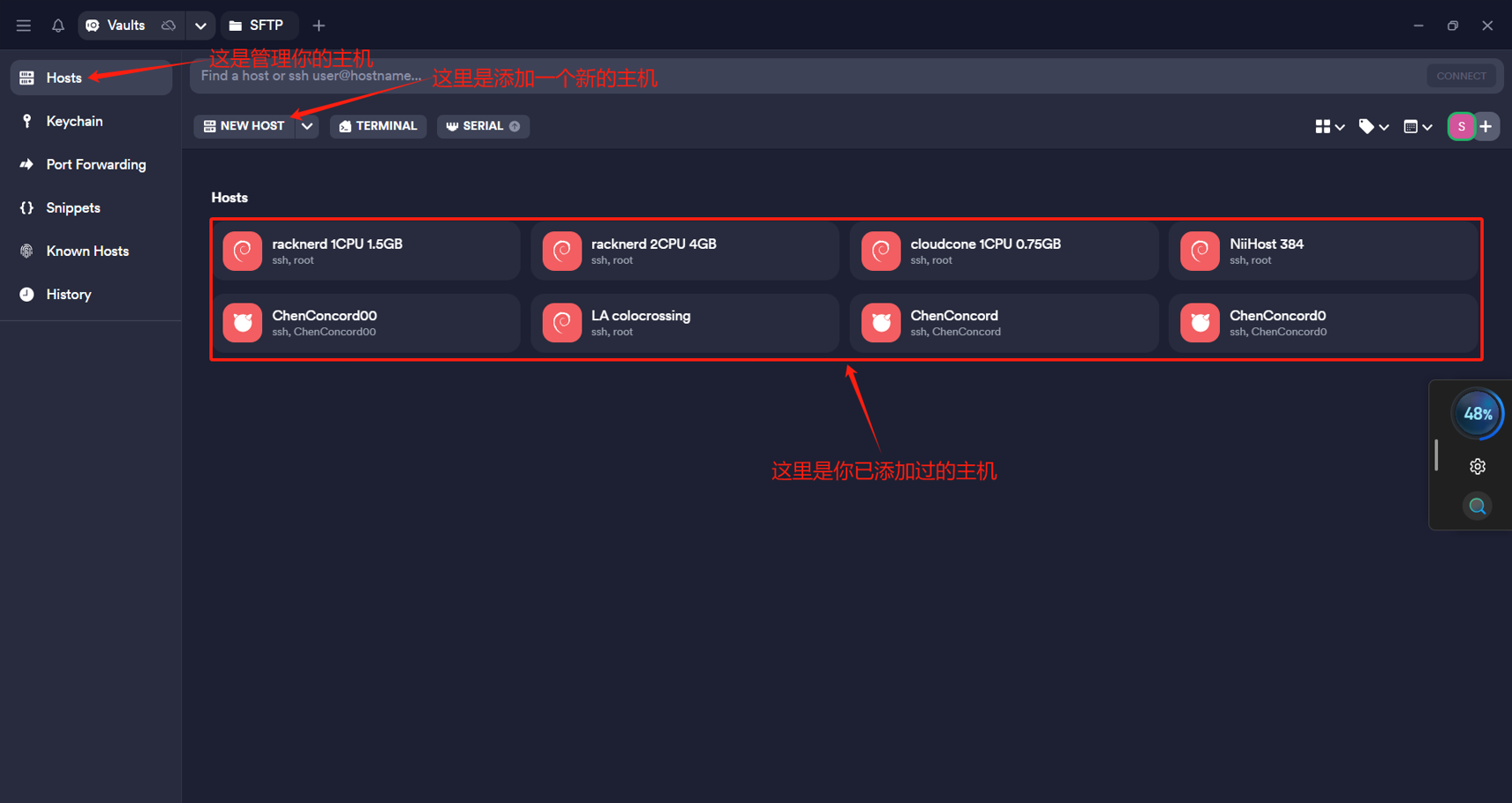1512x803 pixels.
Task: Open the tag filter dropdown
Action: (1373, 127)
